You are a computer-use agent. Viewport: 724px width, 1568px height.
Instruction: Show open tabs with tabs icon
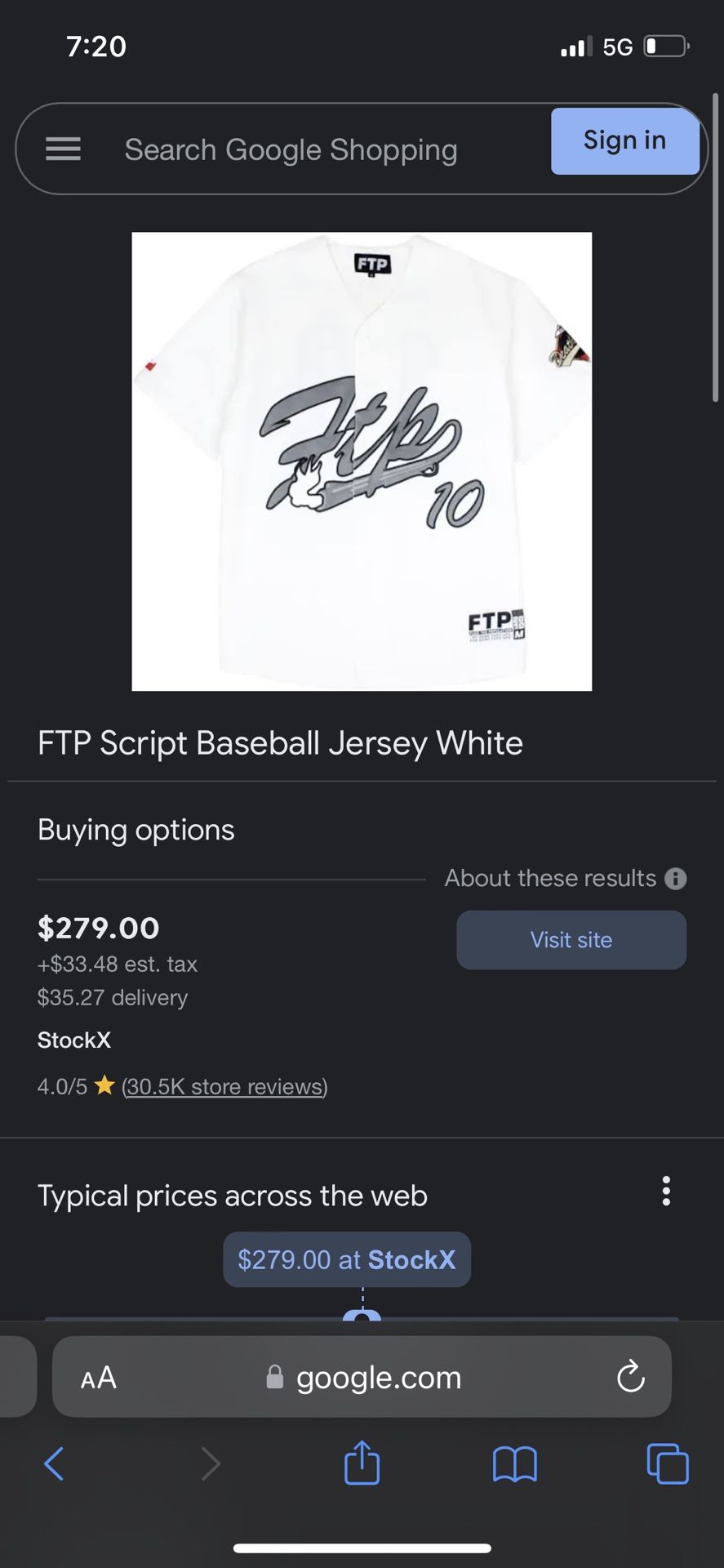point(667,1463)
